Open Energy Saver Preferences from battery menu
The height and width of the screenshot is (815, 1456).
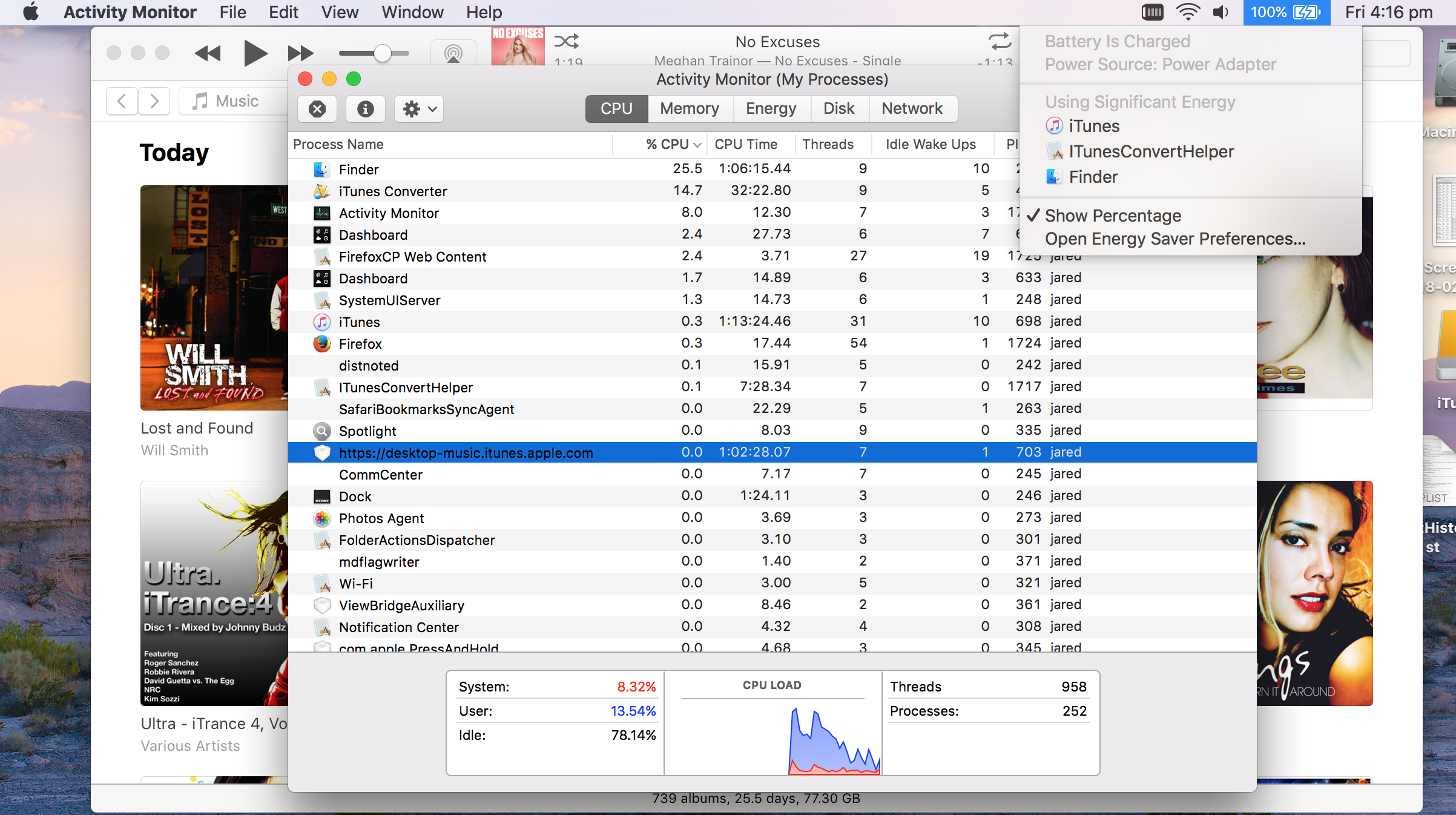tap(1191, 239)
